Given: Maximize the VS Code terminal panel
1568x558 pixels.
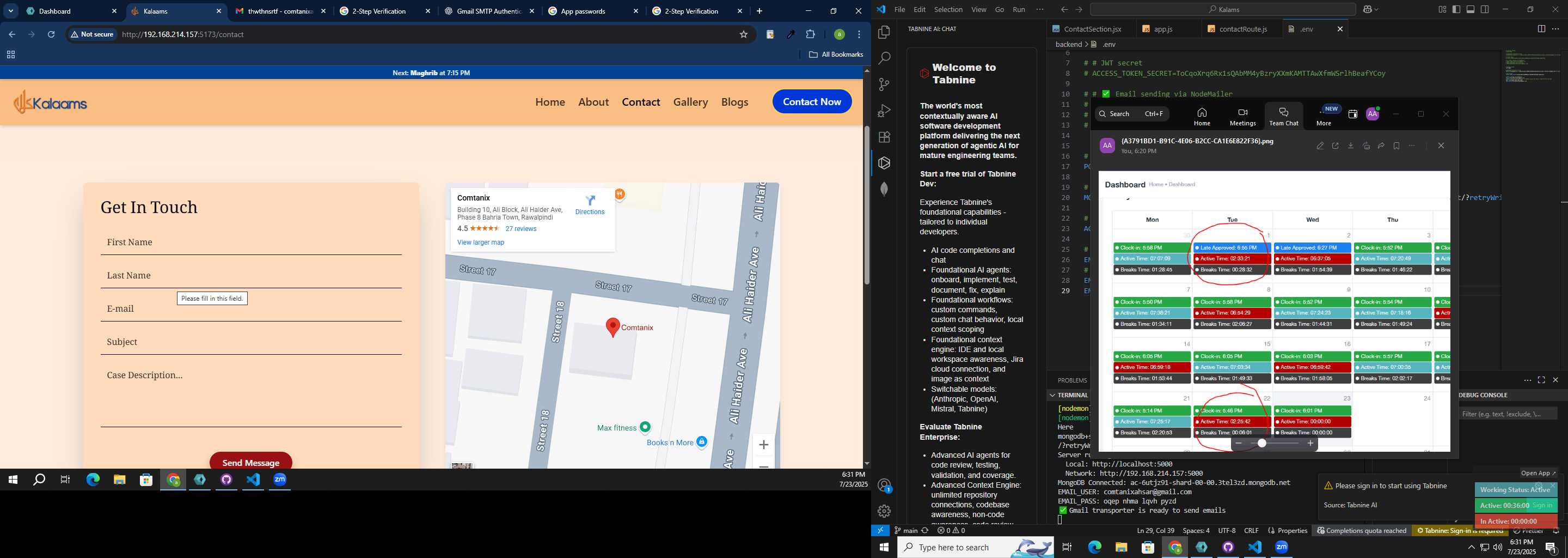Looking at the screenshot, I should click(1541, 380).
